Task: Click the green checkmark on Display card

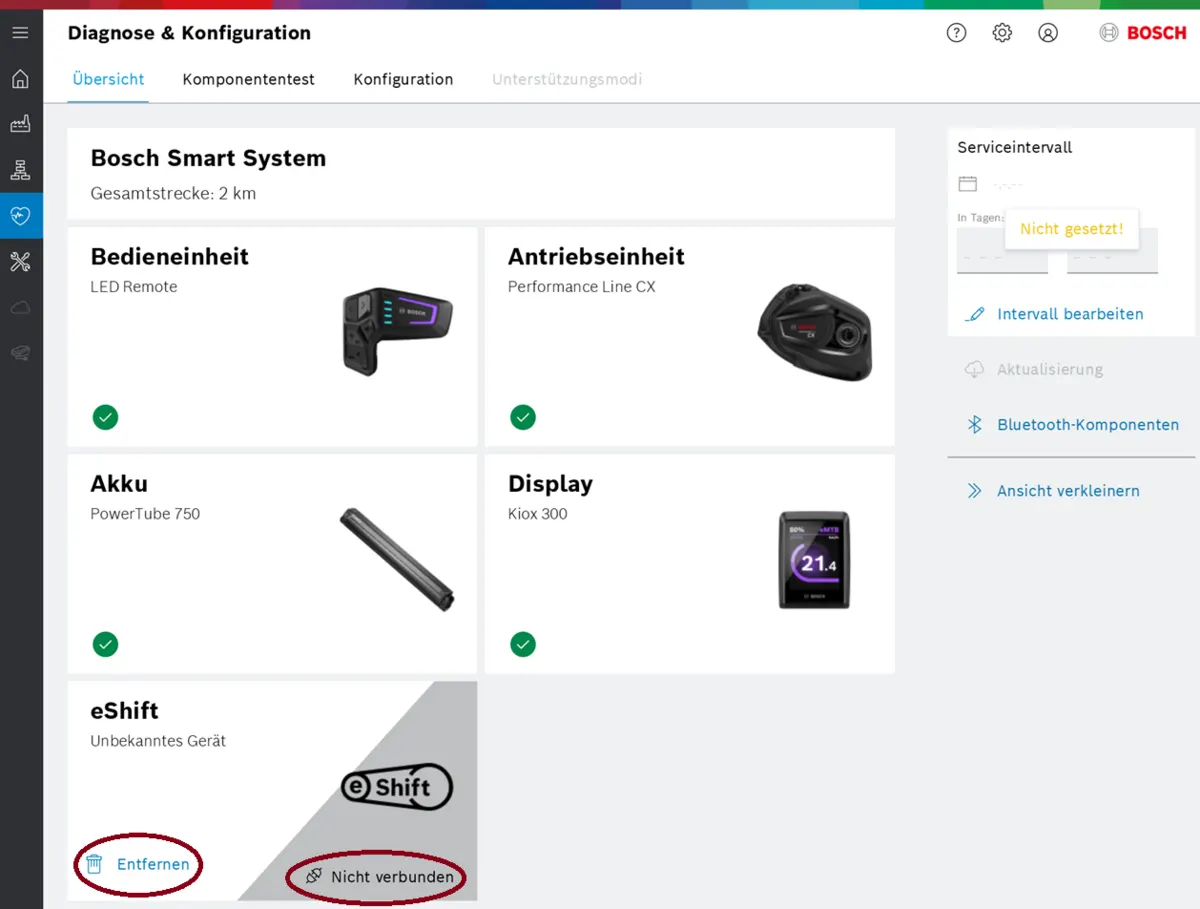Action: coord(522,644)
